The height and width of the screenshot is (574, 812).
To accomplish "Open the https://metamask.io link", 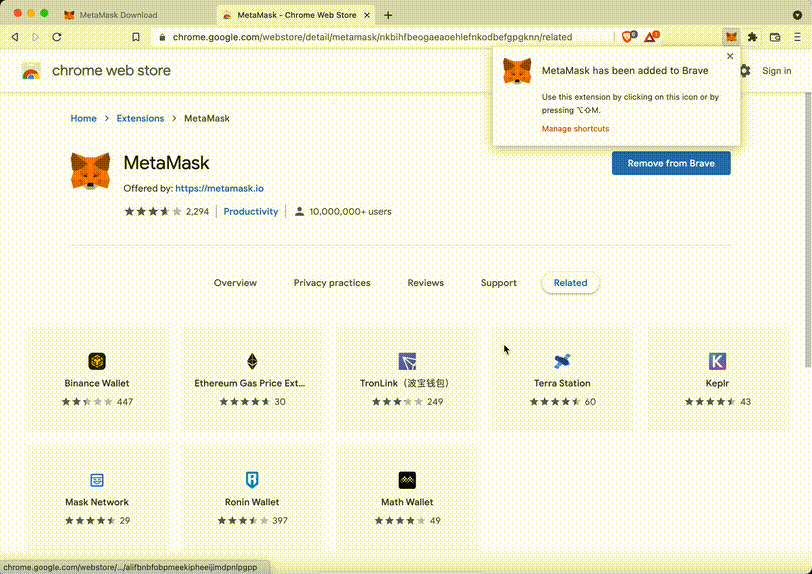I will click(x=220, y=189).
